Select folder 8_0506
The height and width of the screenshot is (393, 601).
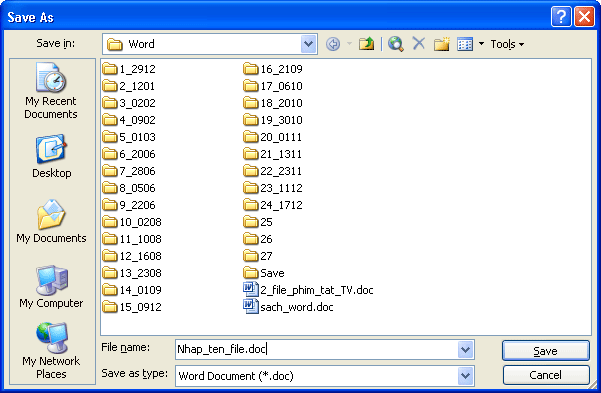[x=129, y=188]
